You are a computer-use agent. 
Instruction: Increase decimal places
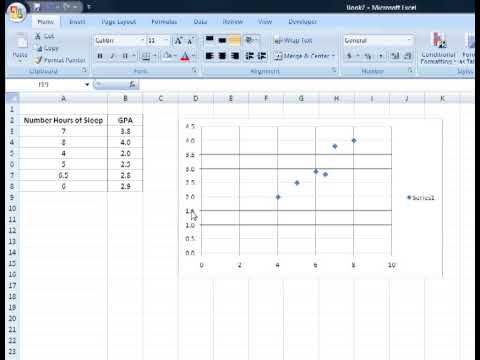pos(395,56)
